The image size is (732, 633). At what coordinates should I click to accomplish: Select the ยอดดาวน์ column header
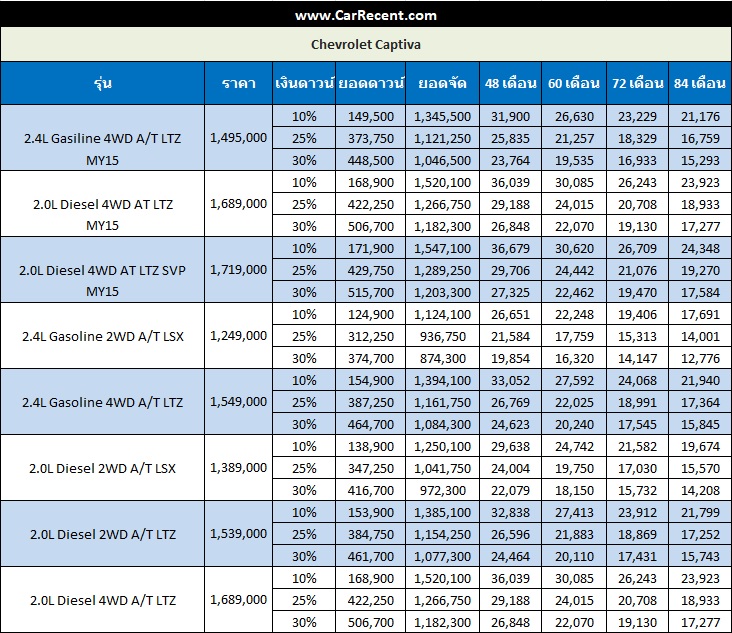click(368, 83)
